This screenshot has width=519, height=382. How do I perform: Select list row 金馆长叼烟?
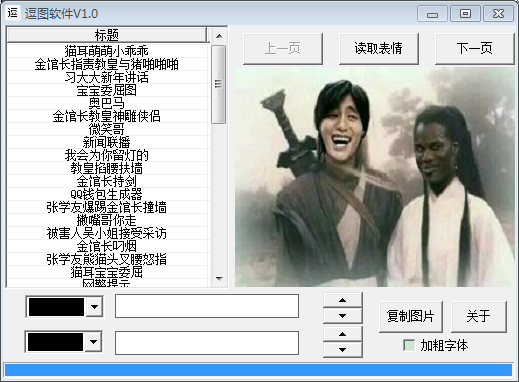point(107,246)
